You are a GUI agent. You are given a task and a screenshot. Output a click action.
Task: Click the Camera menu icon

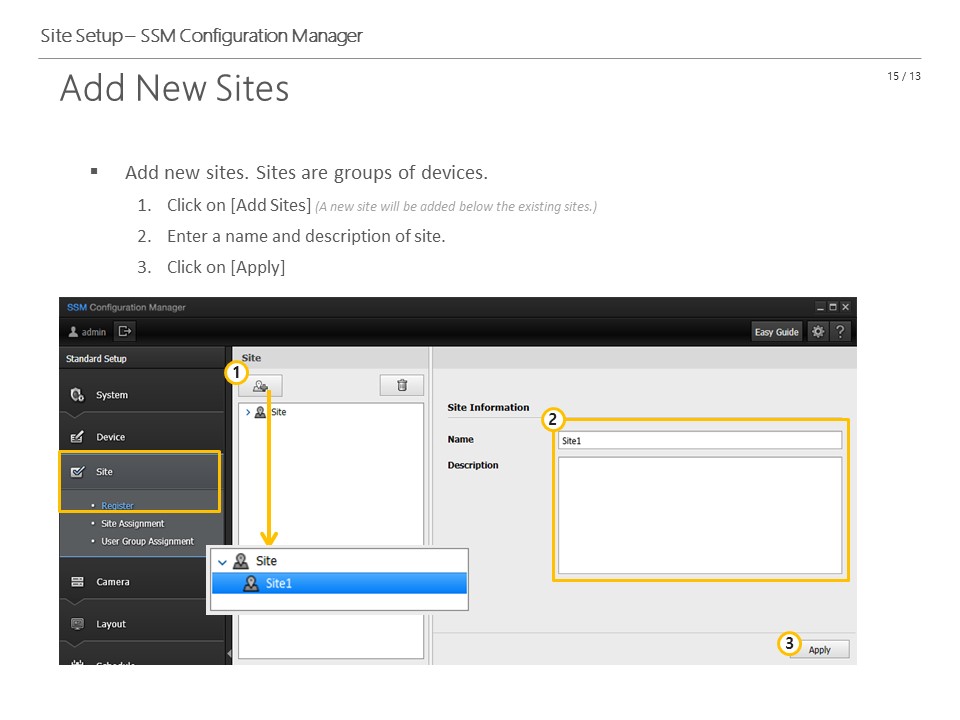click(77, 582)
